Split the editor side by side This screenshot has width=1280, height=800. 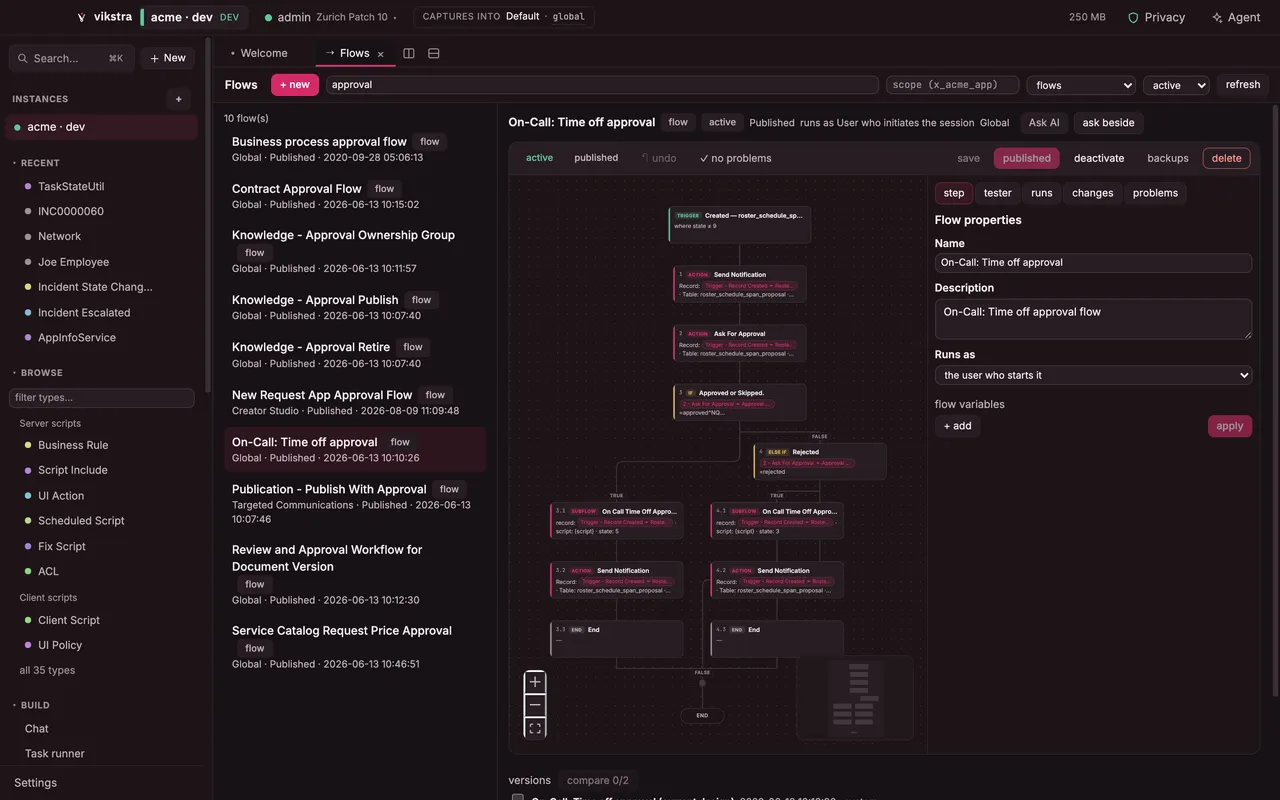tap(409, 53)
